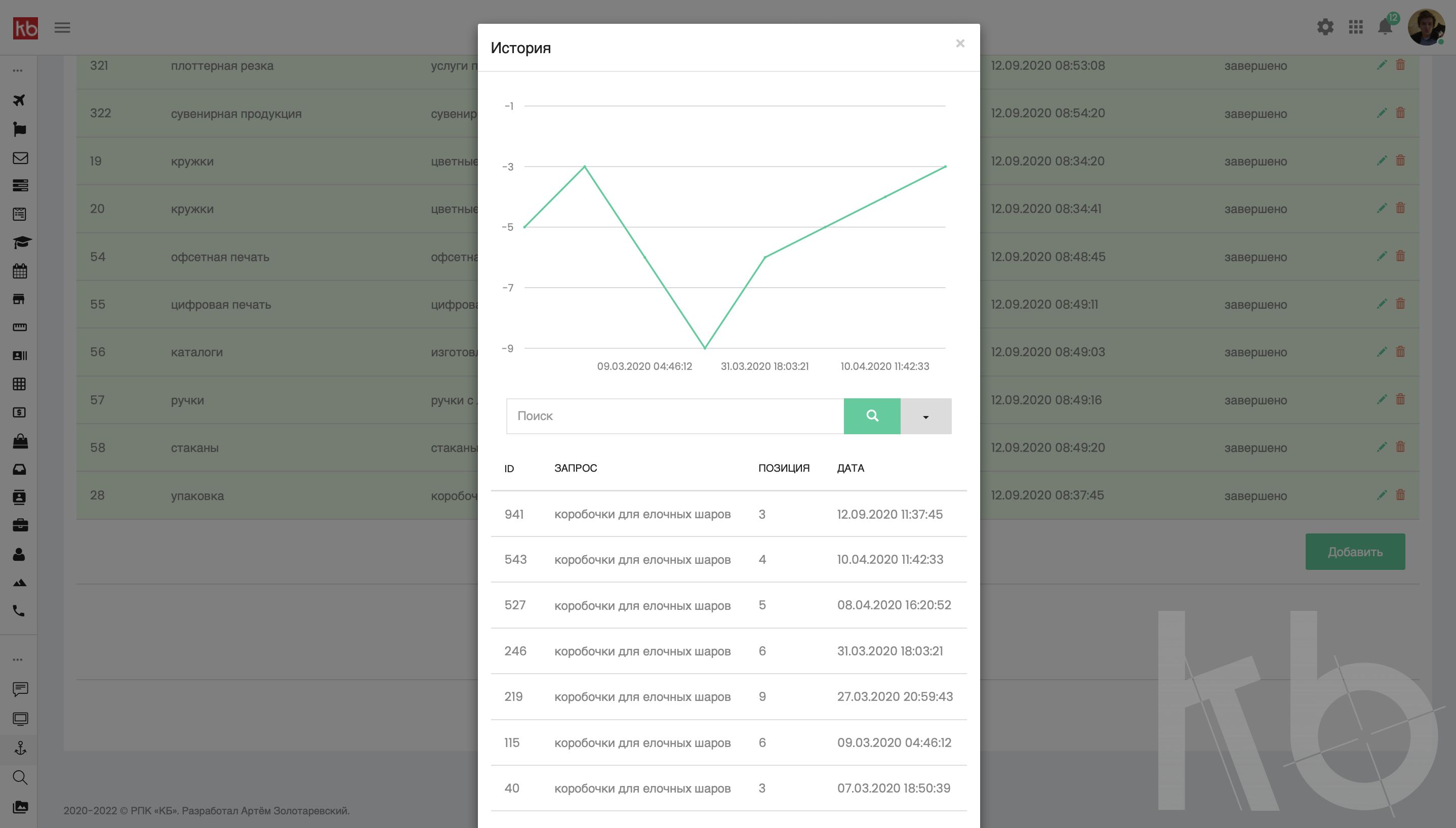The image size is (1456, 828).
Task: Click chart label 31.03.2020 18:03:21
Action: pyautogui.click(x=764, y=366)
